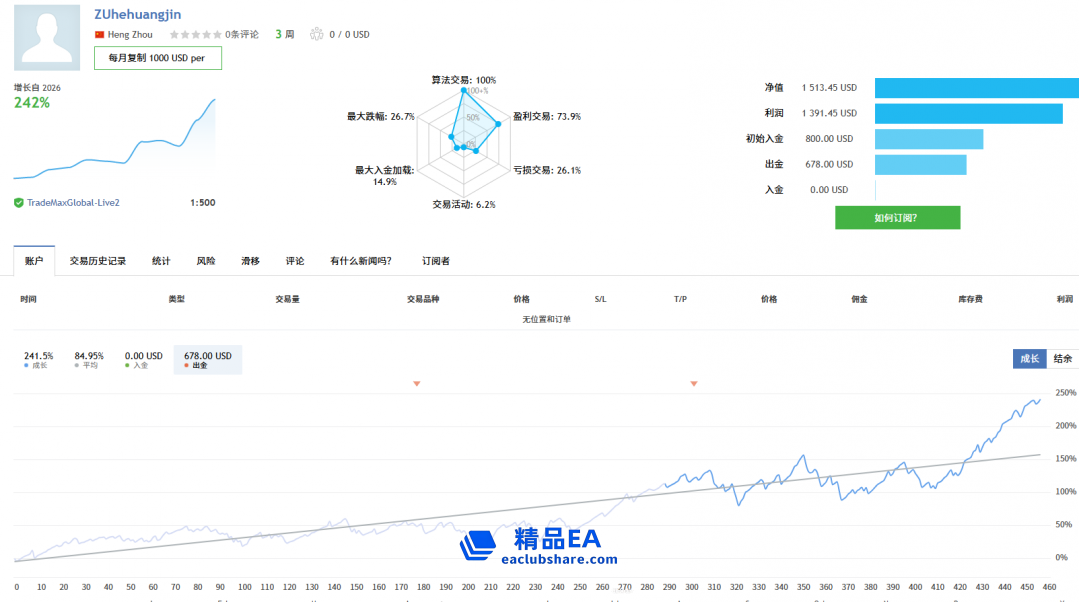Switch chart view to 结余
The width and height of the screenshot is (1079, 602).
(1063, 357)
